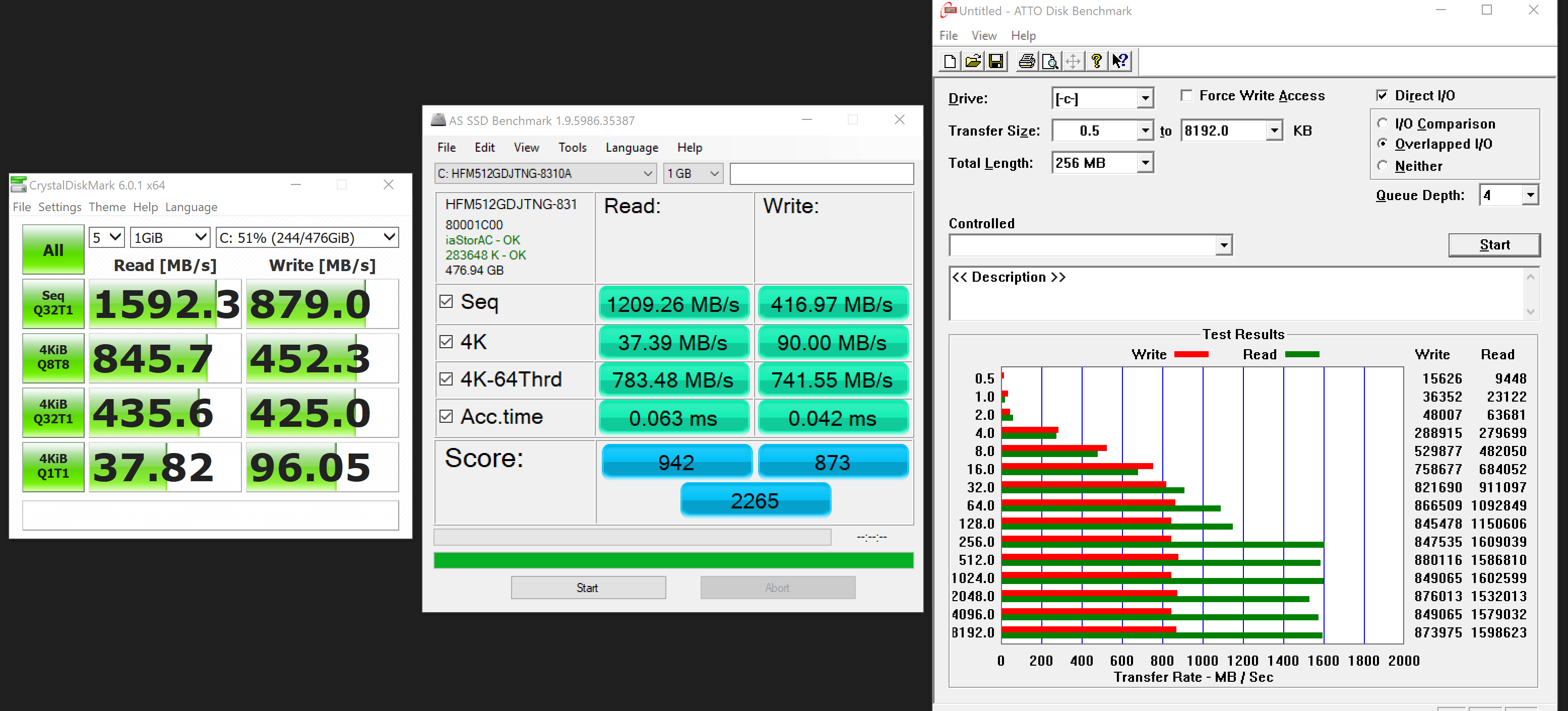Open CrystalDiskMark Settings menu

(x=59, y=207)
